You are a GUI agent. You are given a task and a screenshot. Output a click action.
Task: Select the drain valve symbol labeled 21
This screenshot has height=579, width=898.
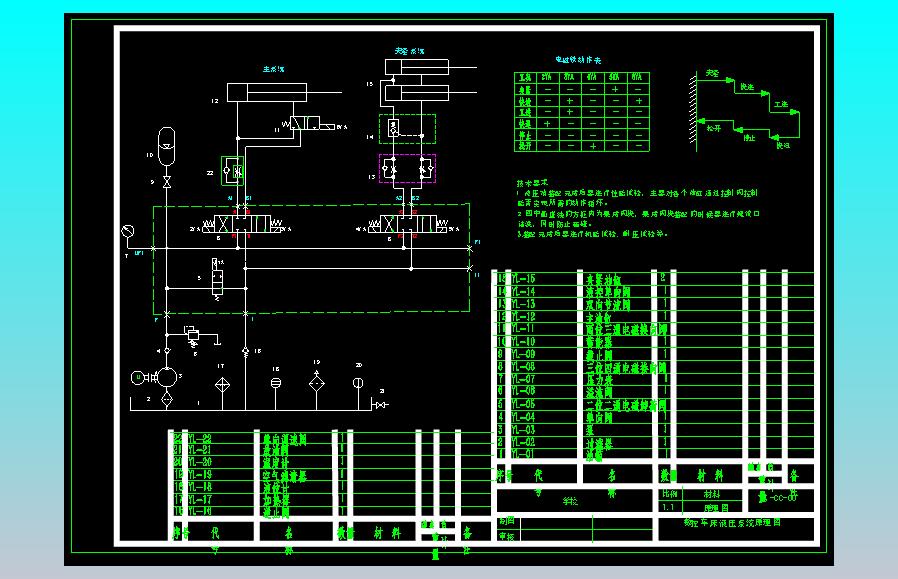click(380, 404)
